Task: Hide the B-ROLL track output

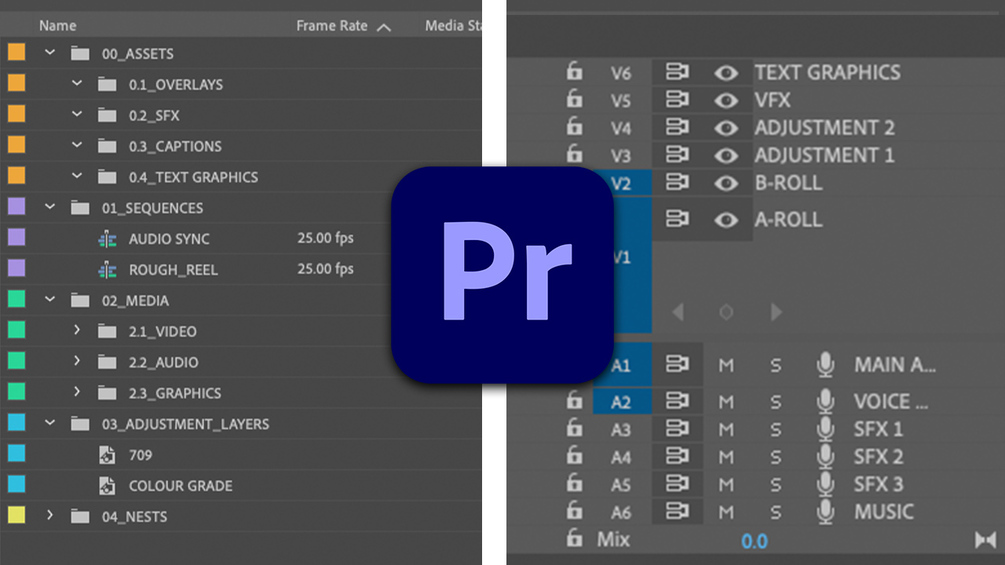Action: coord(726,183)
